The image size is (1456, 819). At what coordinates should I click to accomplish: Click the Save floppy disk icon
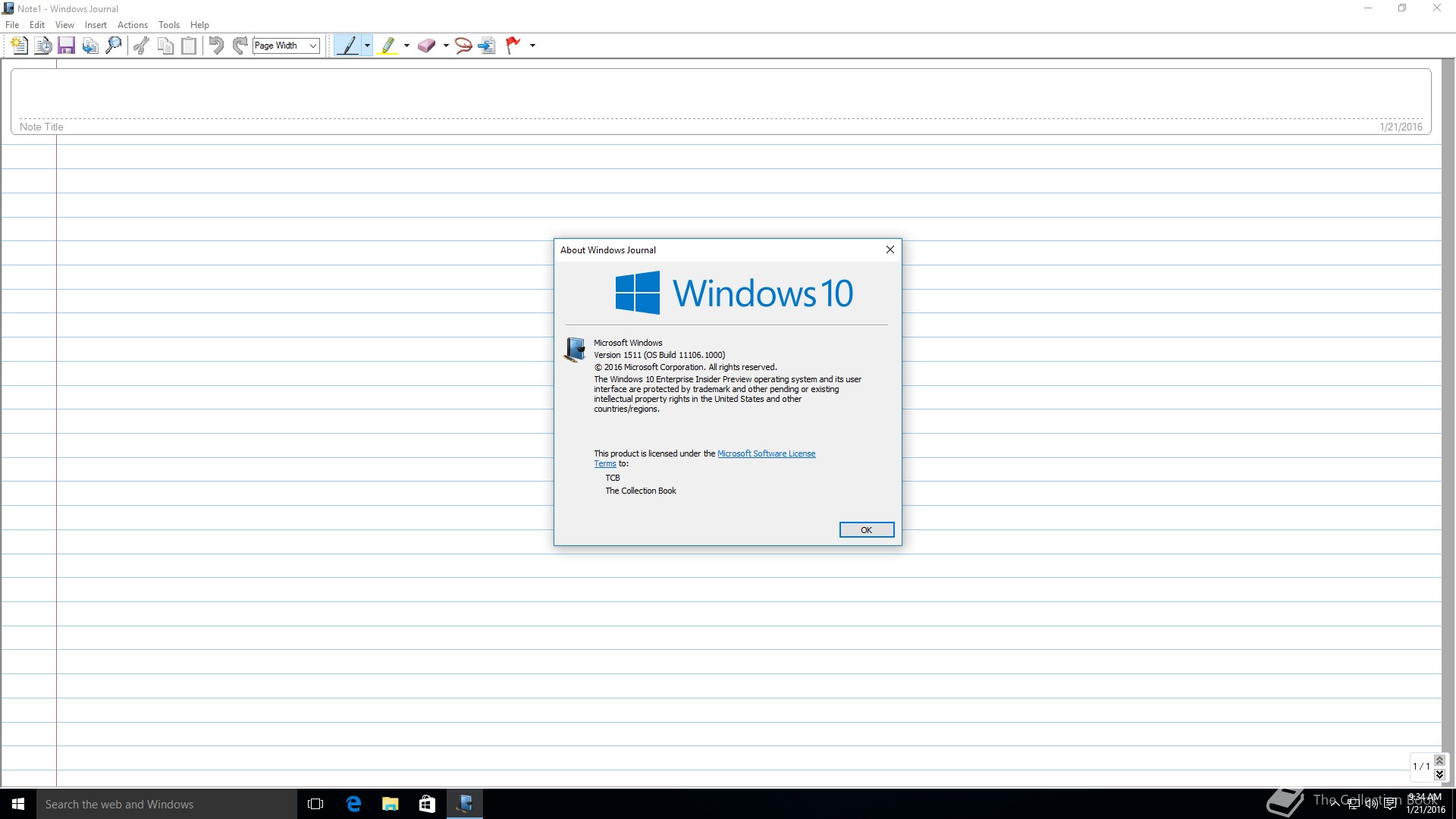pyautogui.click(x=66, y=45)
